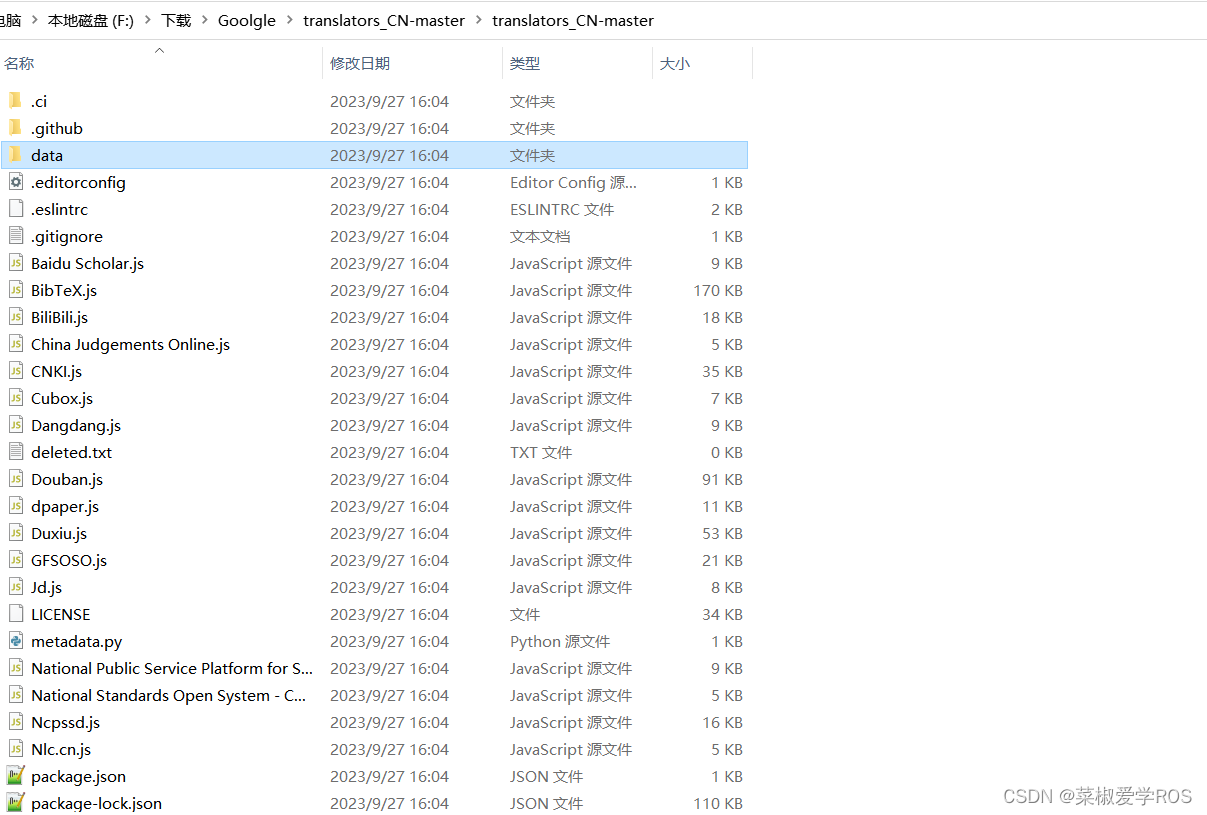Select the package-lock.json file name
1207x815 pixels.
[96, 803]
